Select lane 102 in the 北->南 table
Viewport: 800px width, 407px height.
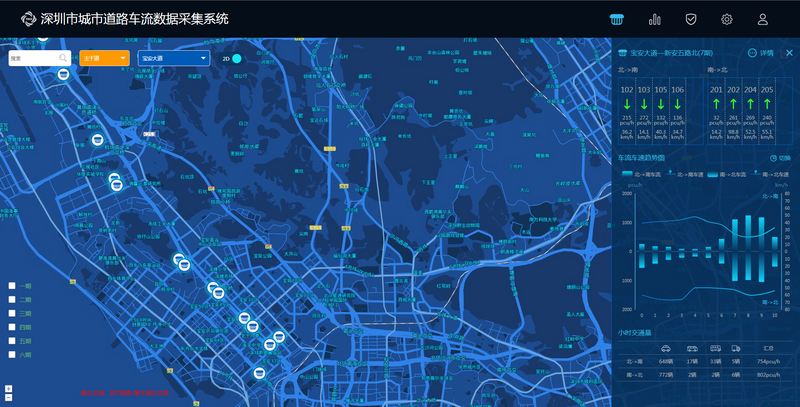[x=627, y=90]
